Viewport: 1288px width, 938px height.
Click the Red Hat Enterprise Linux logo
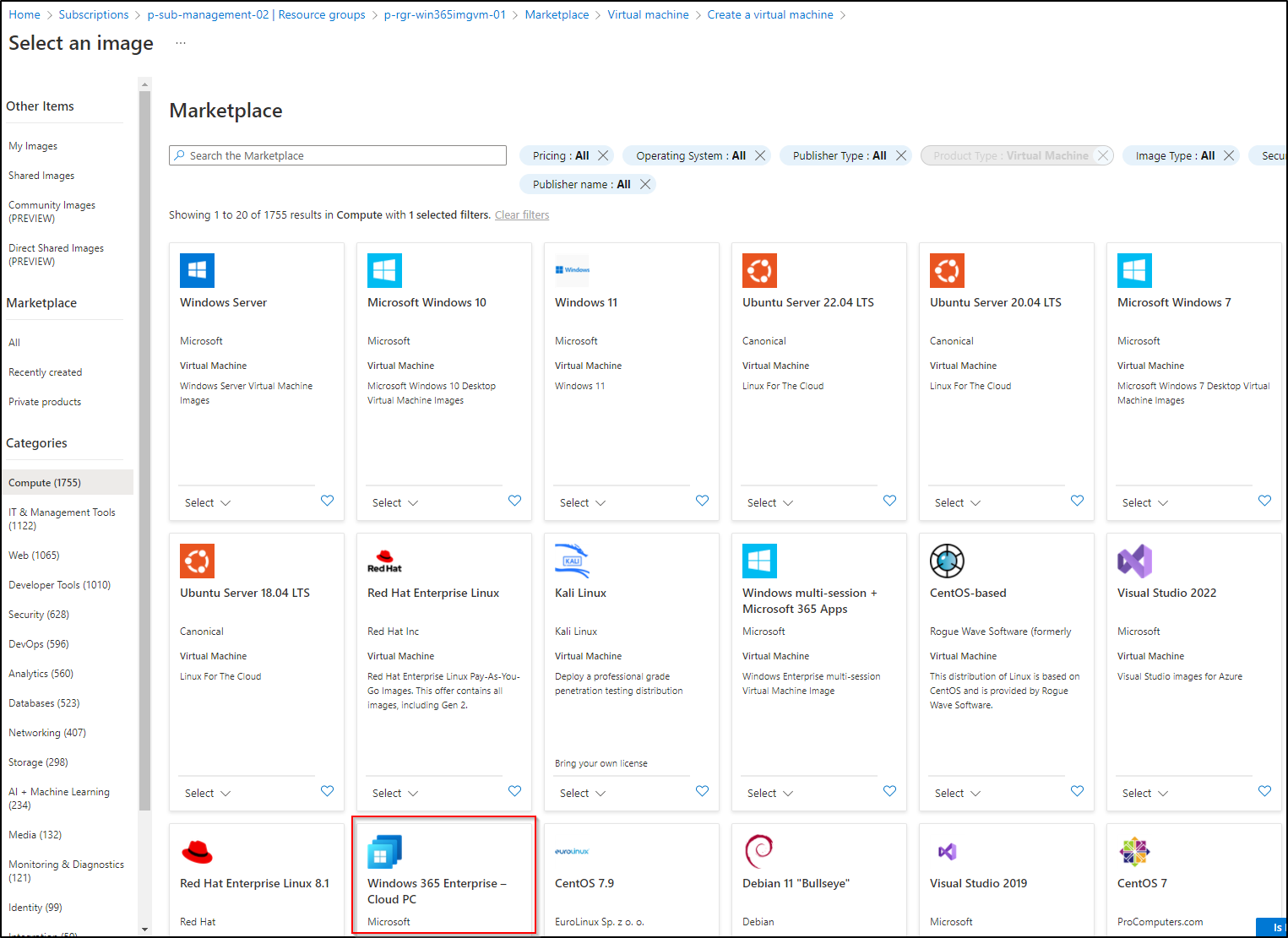pos(384,561)
